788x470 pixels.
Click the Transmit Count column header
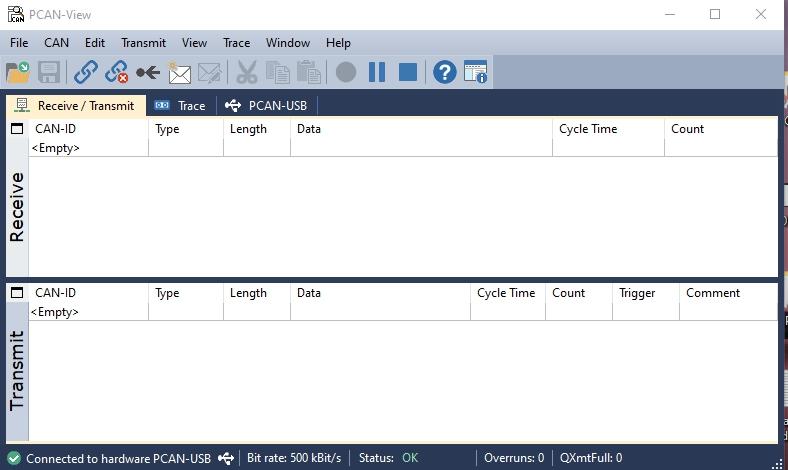578,293
